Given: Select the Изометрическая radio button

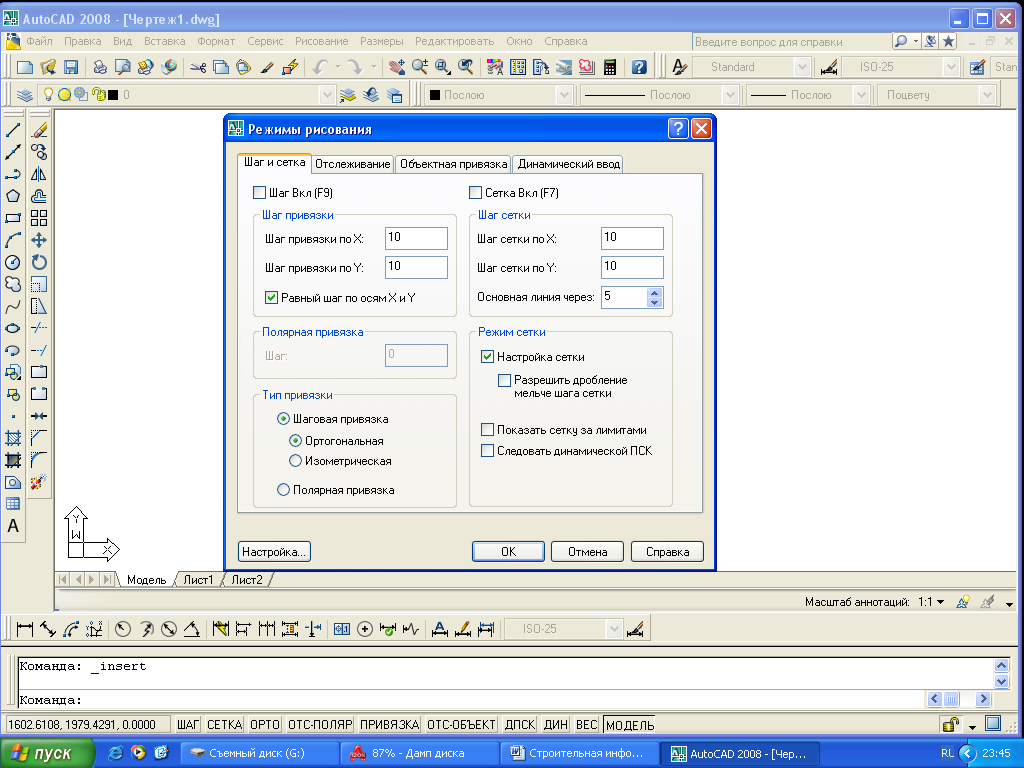Looking at the screenshot, I should (x=295, y=461).
